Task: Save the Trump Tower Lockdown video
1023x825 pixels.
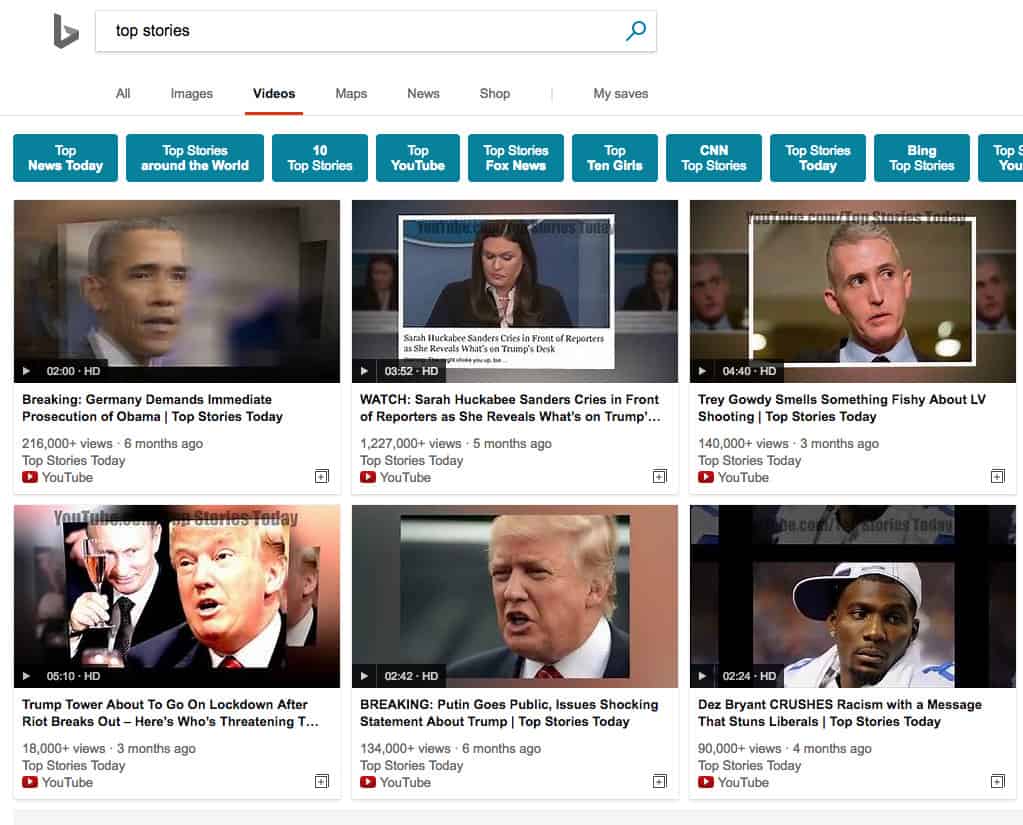Action: [x=322, y=781]
